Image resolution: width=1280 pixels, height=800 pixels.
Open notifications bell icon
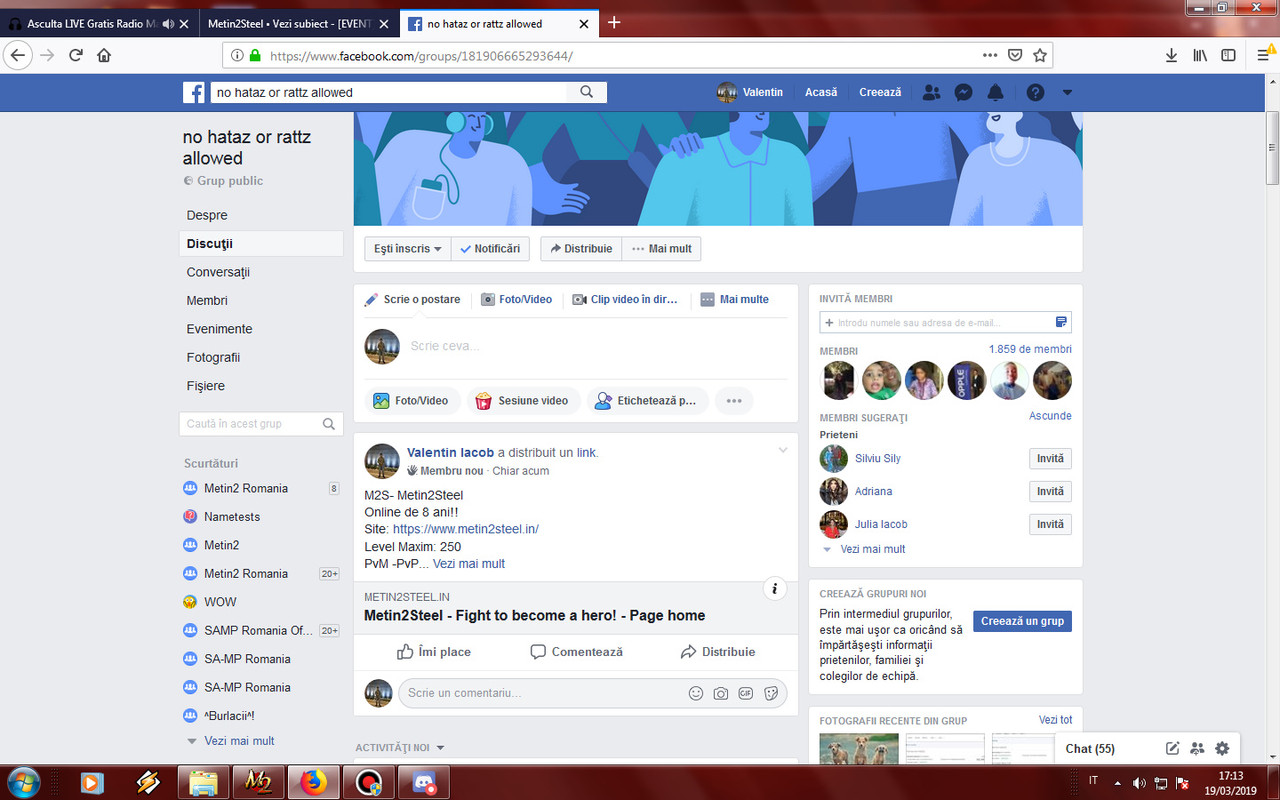coord(995,92)
